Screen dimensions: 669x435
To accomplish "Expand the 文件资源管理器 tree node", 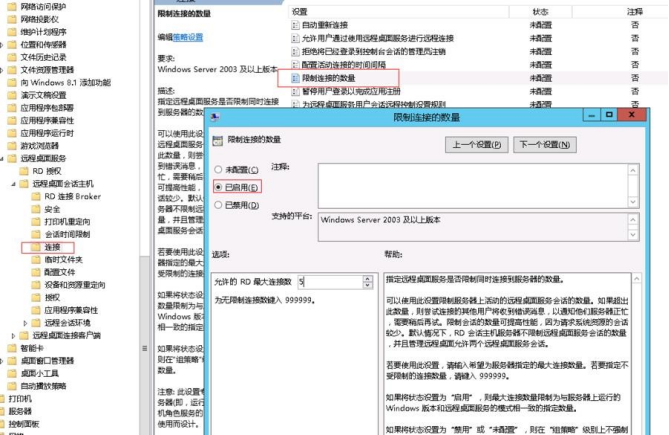I will (2, 70).
